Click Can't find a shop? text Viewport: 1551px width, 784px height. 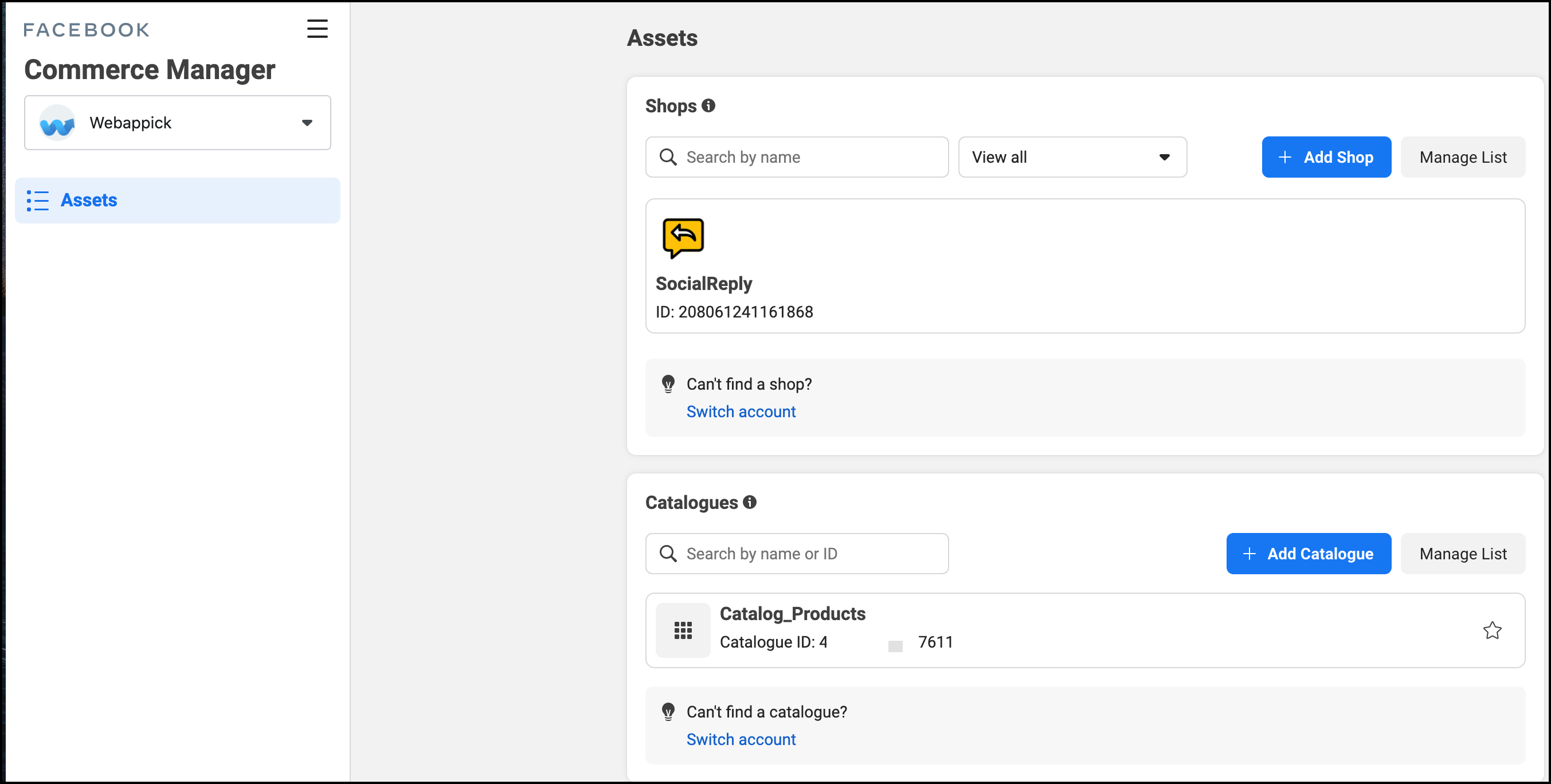[x=749, y=384]
